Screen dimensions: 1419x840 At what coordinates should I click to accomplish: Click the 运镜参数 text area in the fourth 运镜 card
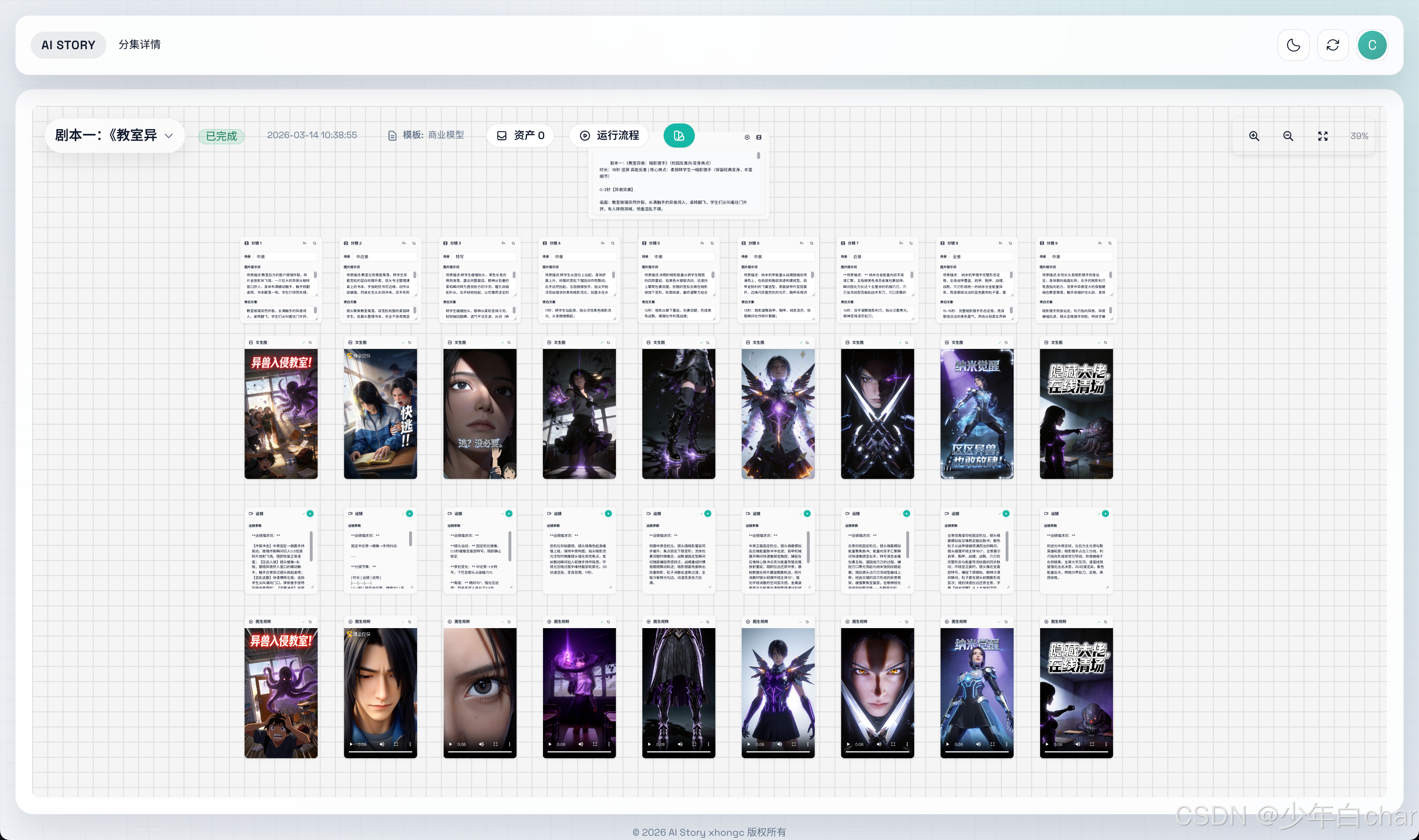point(578,560)
